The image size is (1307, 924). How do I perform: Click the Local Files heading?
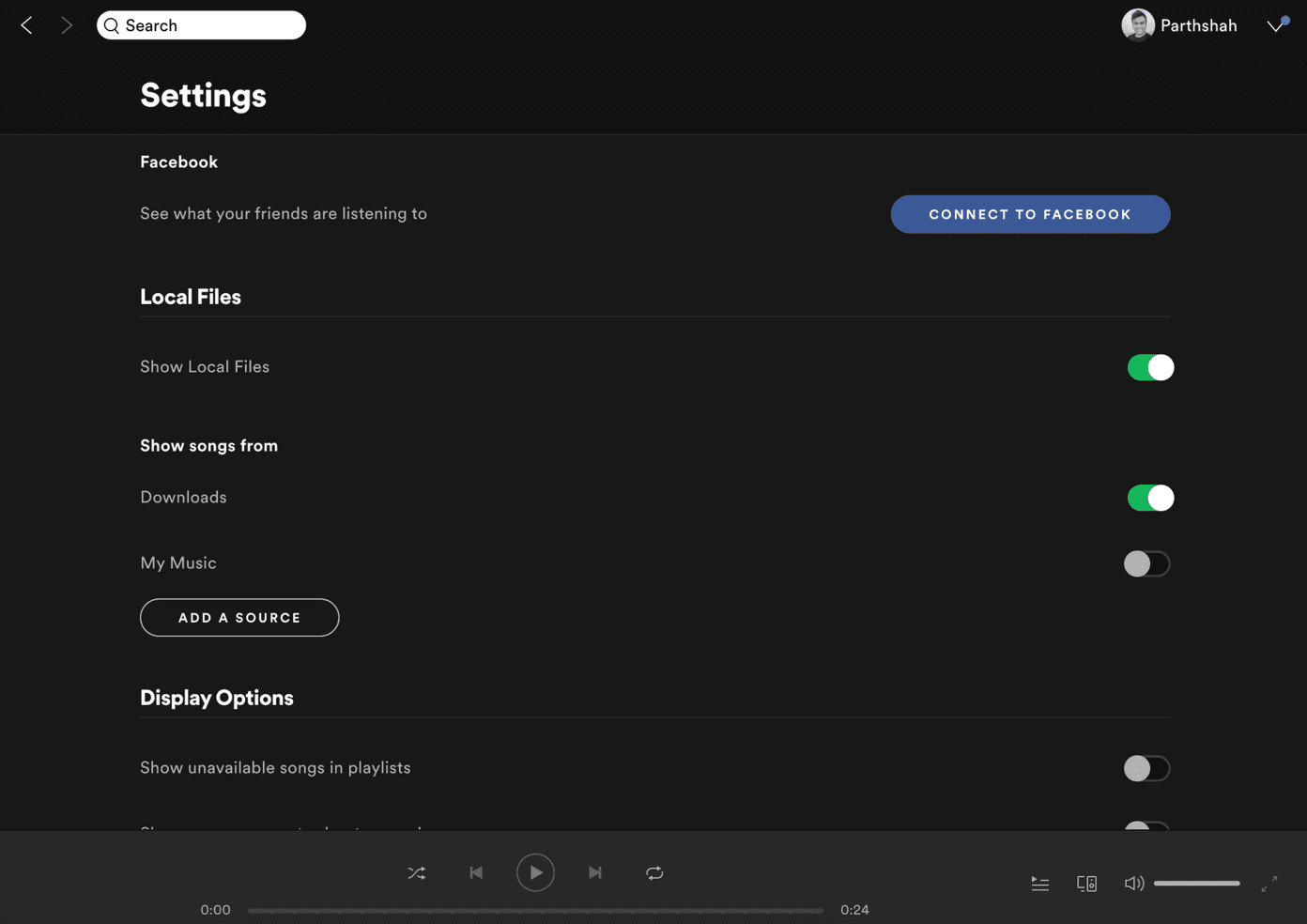point(191,297)
